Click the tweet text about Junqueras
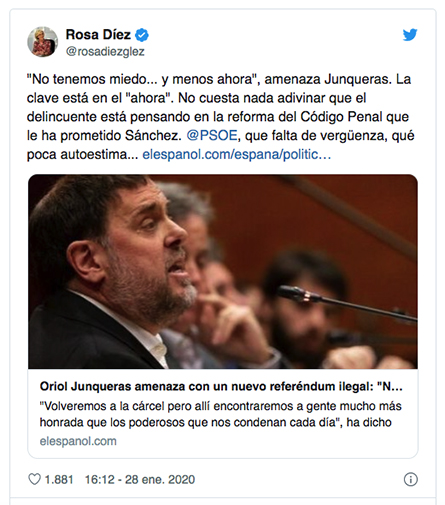The height and width of the screenshot is (505, 445). (220, 117)
